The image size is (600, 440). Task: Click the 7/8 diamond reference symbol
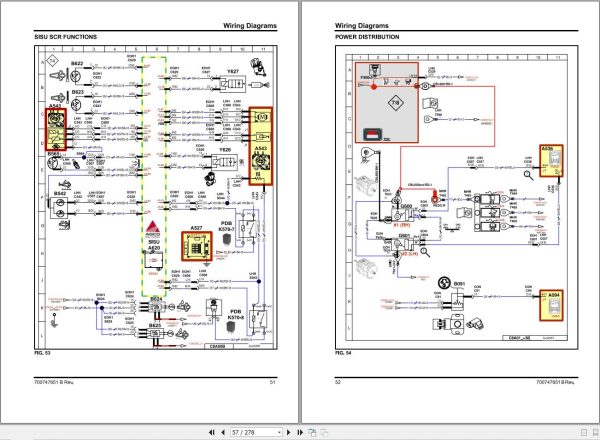tap(396, 103)
